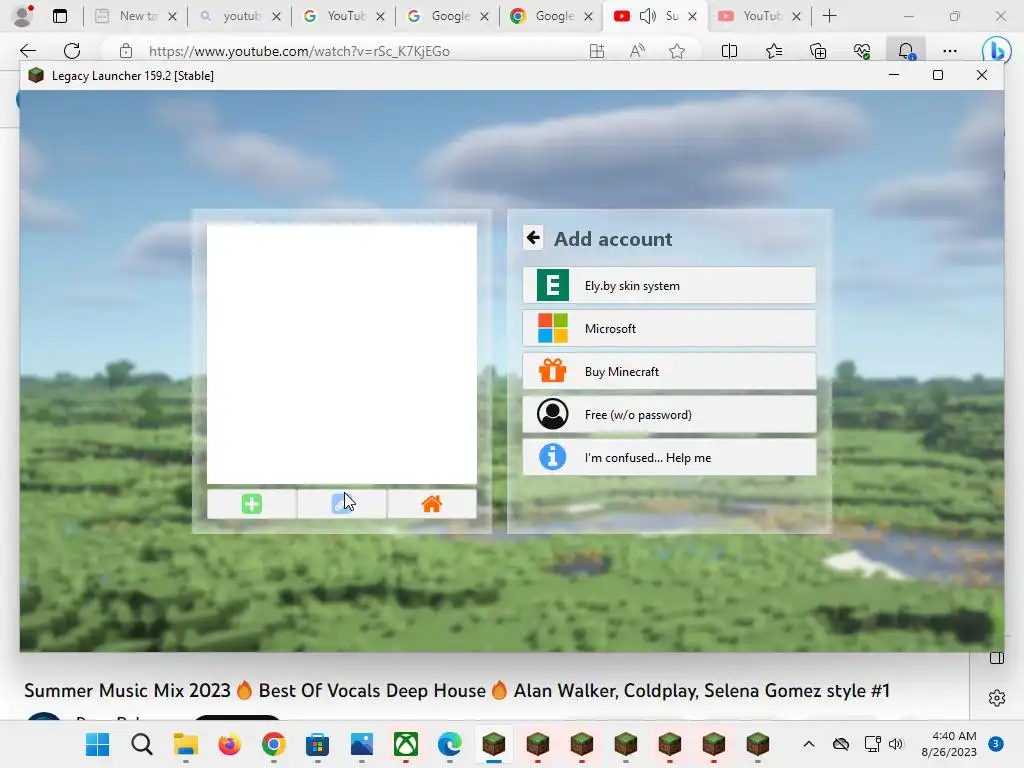Launch Chrome from the taskbar
The image size is (1024, 768).
pos(274,744)
